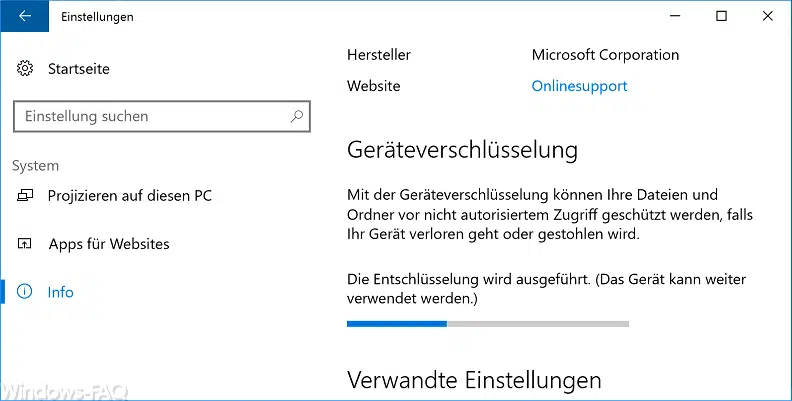Minimize the Einstellungen window

coord(675,16)
